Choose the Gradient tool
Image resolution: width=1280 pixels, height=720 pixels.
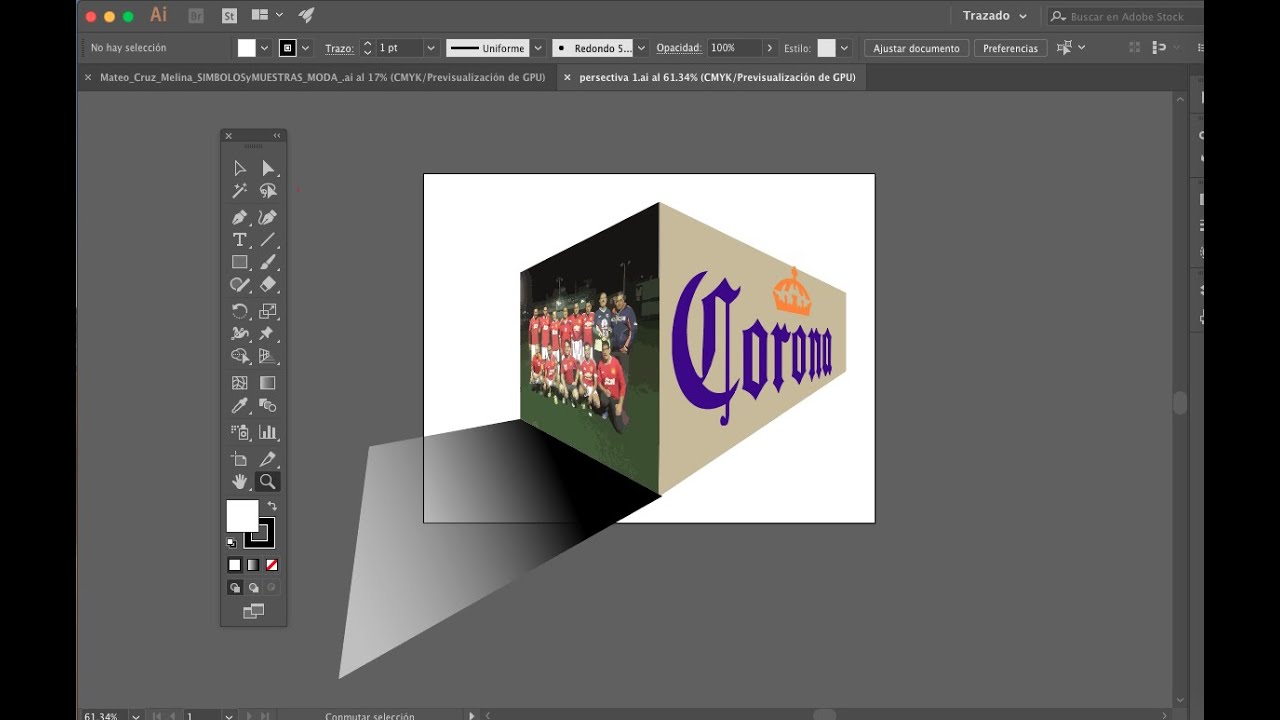267,383
